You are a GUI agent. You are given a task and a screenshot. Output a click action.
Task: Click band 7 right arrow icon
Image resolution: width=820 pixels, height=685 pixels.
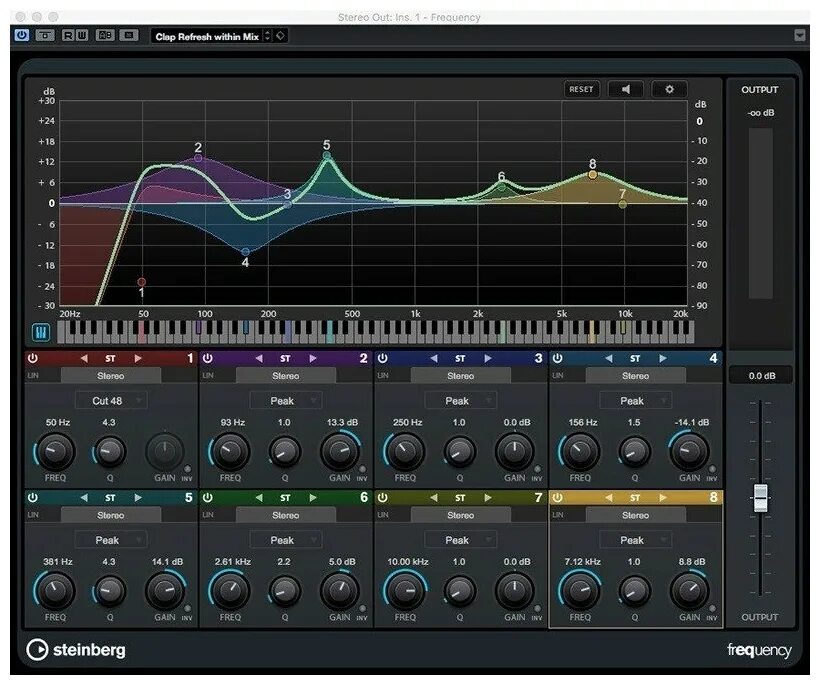coord(487,498)
